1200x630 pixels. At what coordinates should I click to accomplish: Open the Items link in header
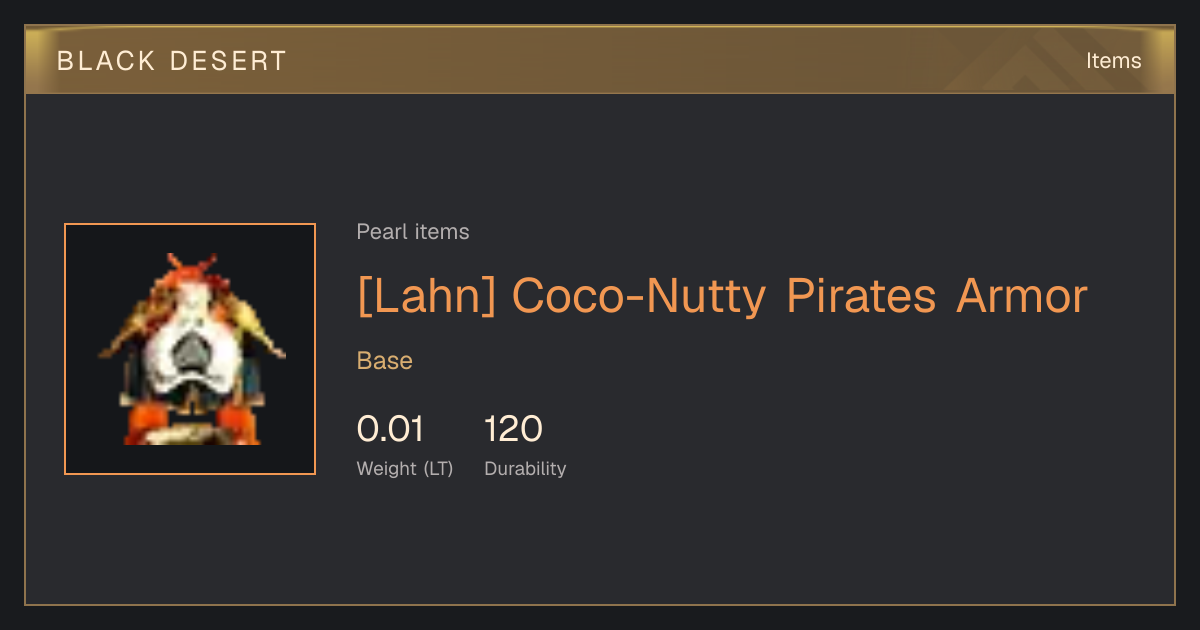click(1113, 61)
